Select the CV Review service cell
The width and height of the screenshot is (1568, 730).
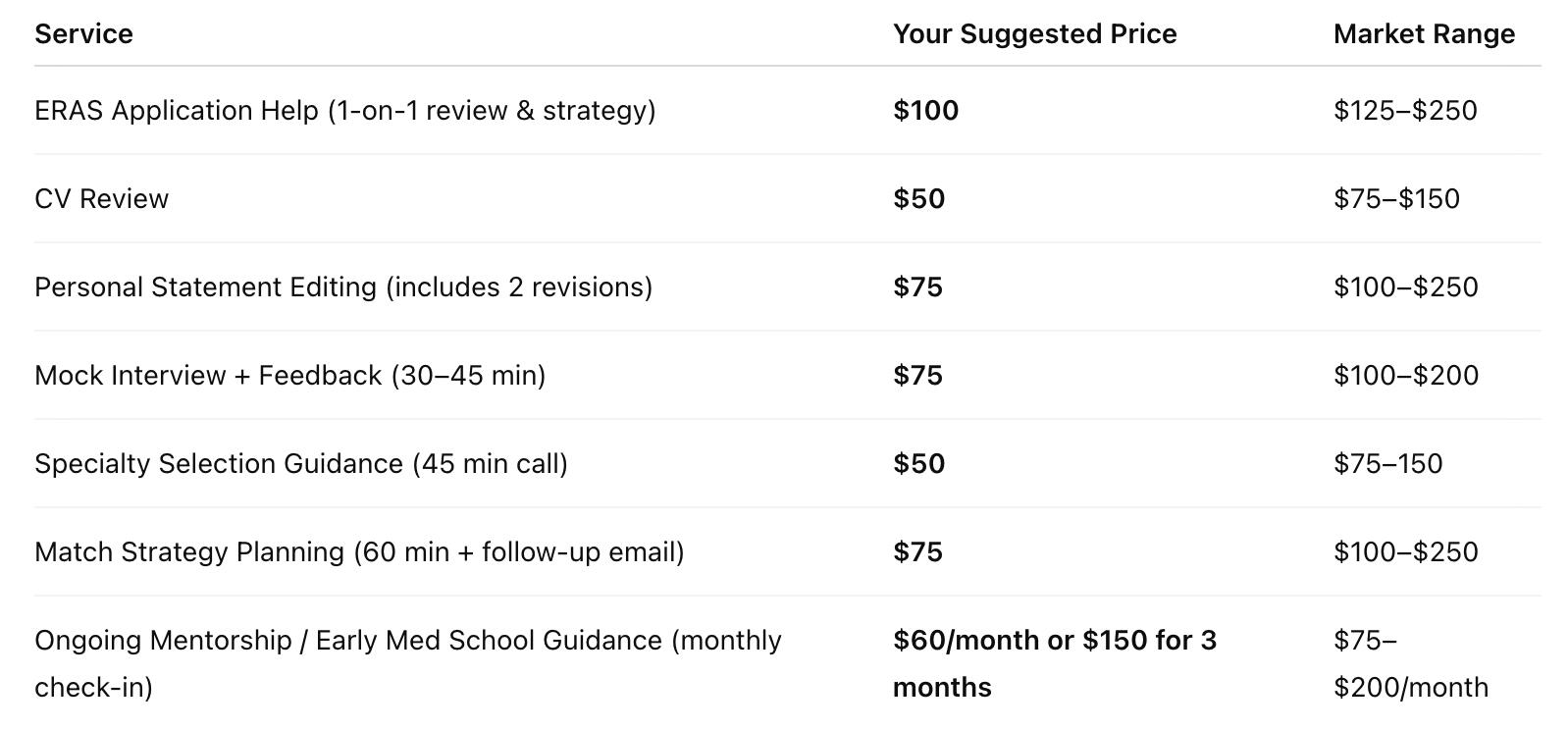click(x=101, y=198)
